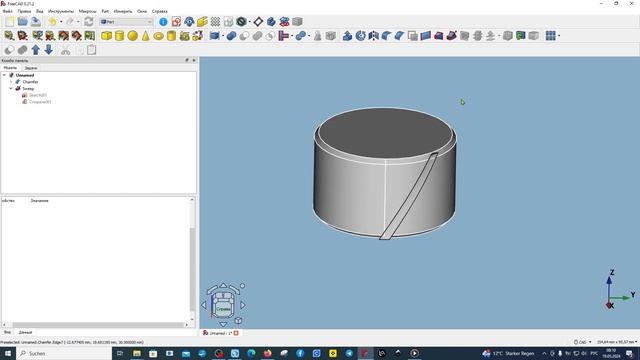Collapse the Unnamed document tree node
640x360 pixels.
point(4,75)
